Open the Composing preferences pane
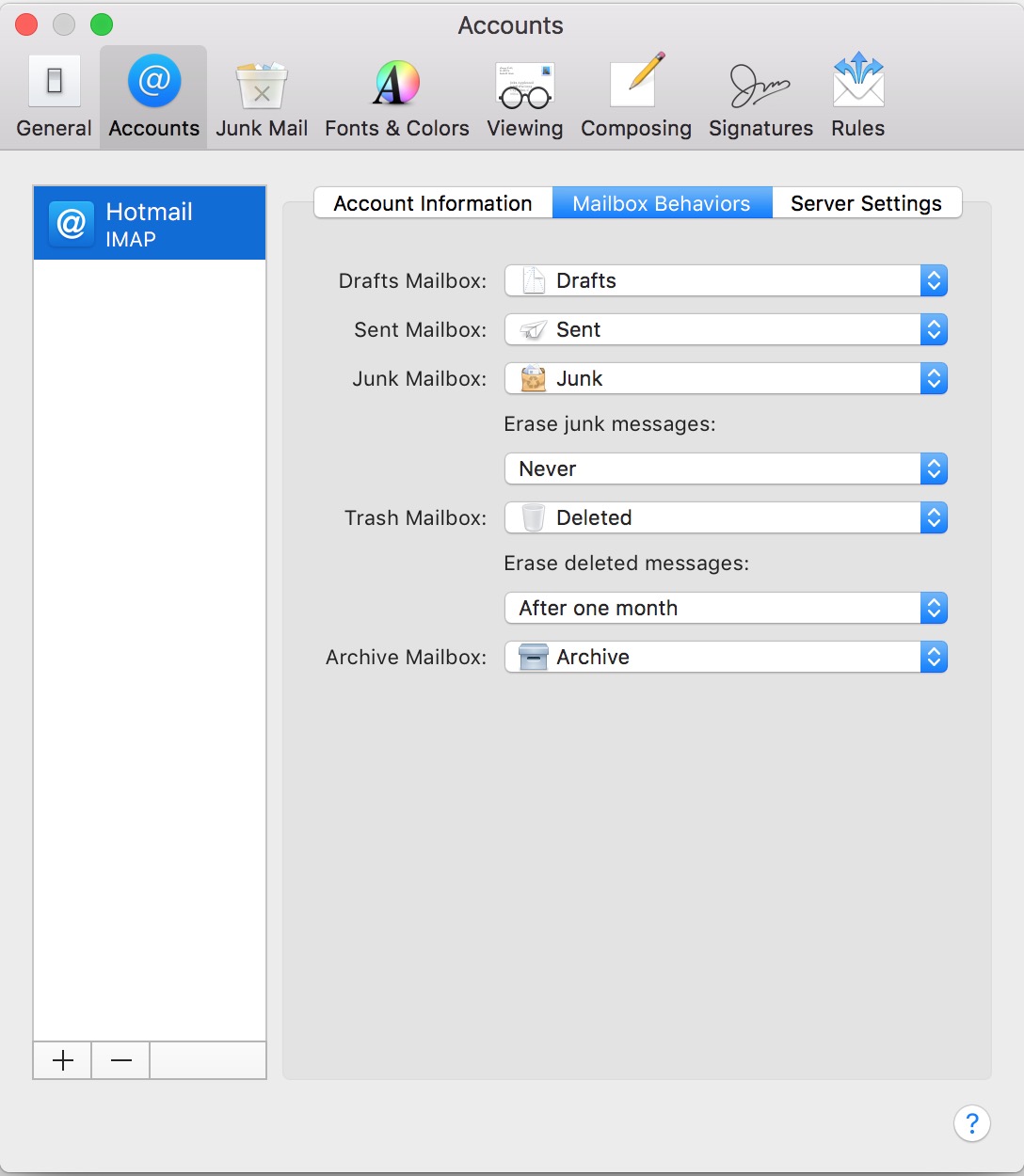The image size is (1024, 1176). point(635,97)
